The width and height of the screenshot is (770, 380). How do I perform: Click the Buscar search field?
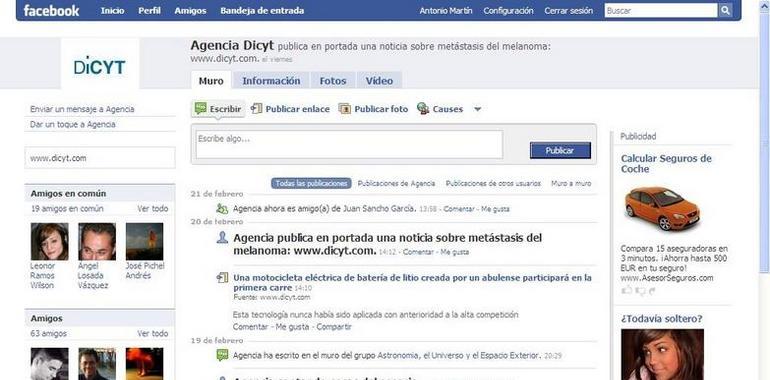click(x=661, y=10)
